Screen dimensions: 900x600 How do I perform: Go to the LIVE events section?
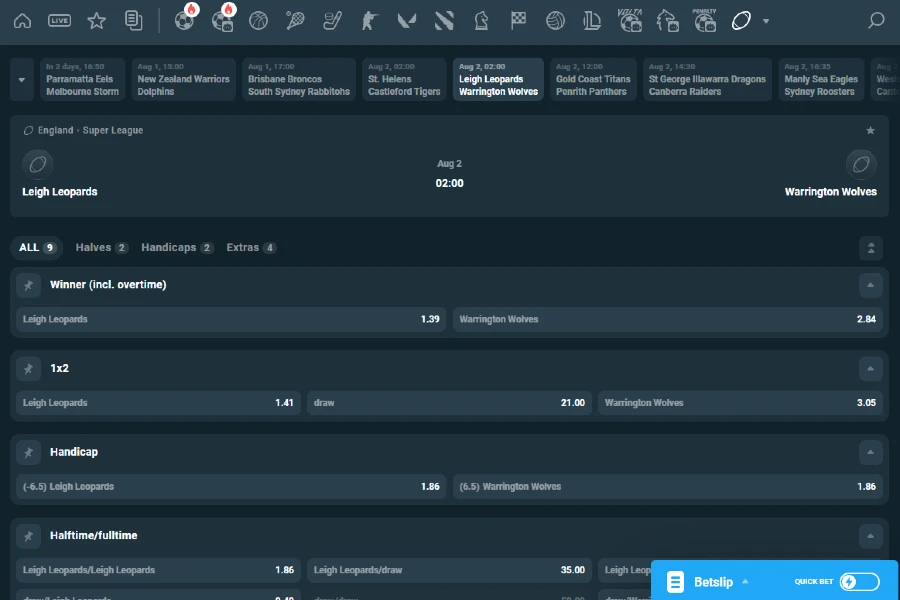(x=58, y=19)
